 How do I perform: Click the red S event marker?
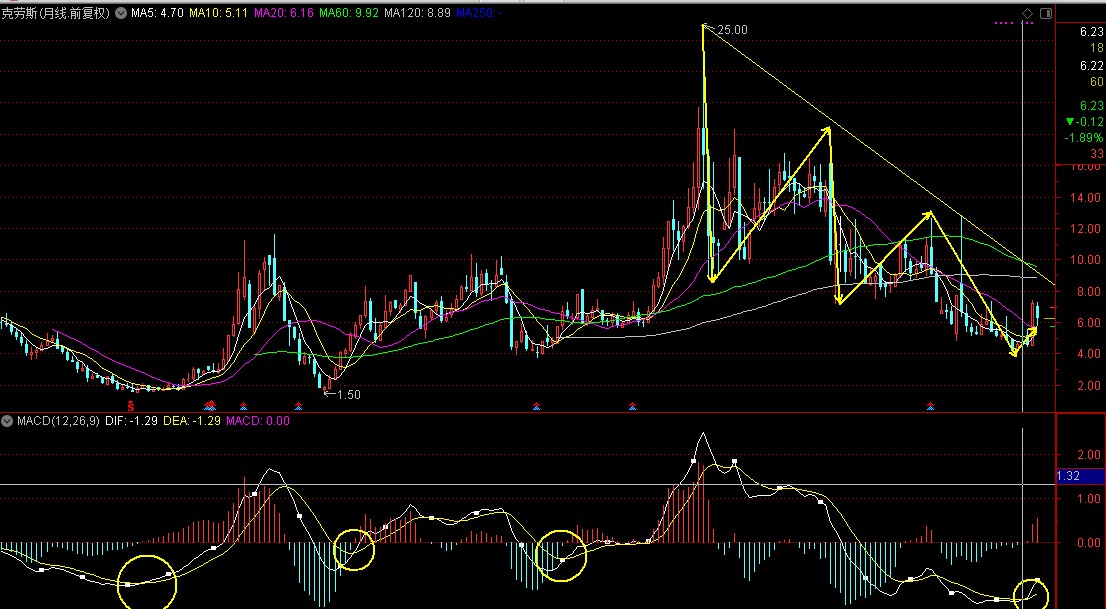[130, 406]
